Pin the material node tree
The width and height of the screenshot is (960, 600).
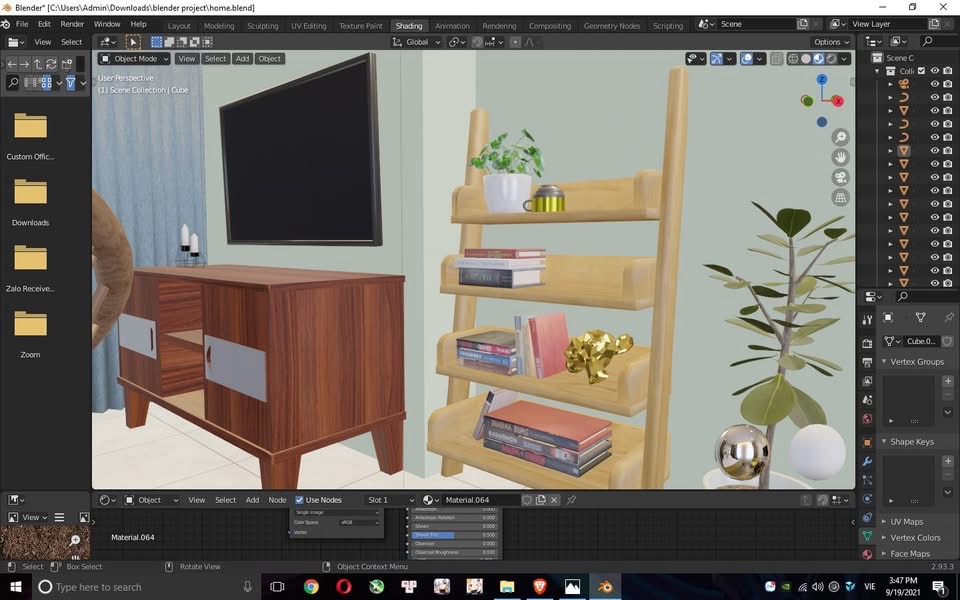click(x=571, y=500)
